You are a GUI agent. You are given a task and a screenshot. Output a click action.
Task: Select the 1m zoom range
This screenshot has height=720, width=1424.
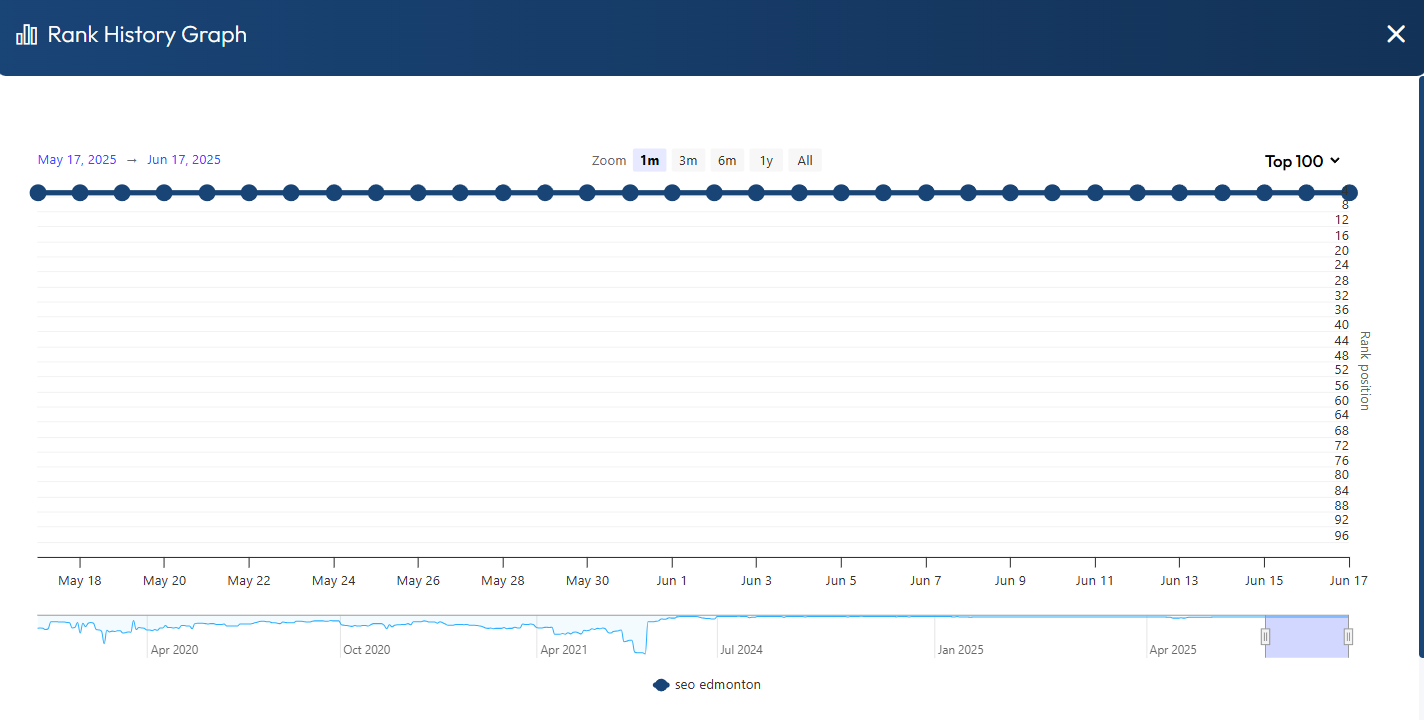[x=650, y=160]
